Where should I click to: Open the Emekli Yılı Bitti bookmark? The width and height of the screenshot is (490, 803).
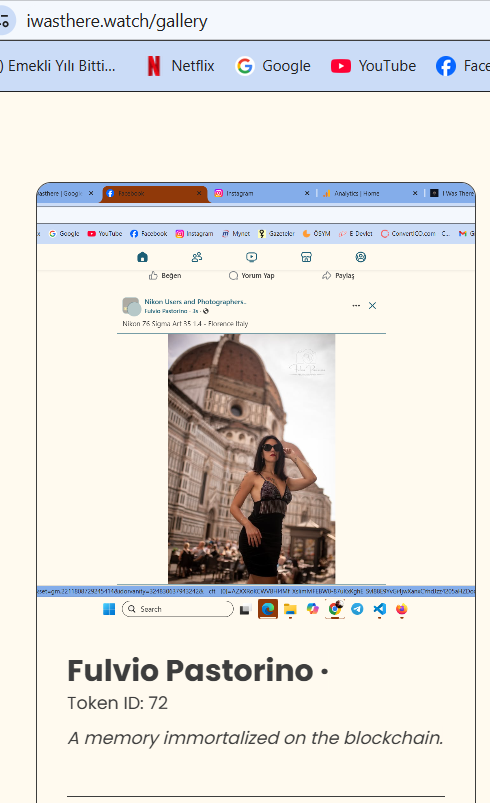[x=58, y=66]
